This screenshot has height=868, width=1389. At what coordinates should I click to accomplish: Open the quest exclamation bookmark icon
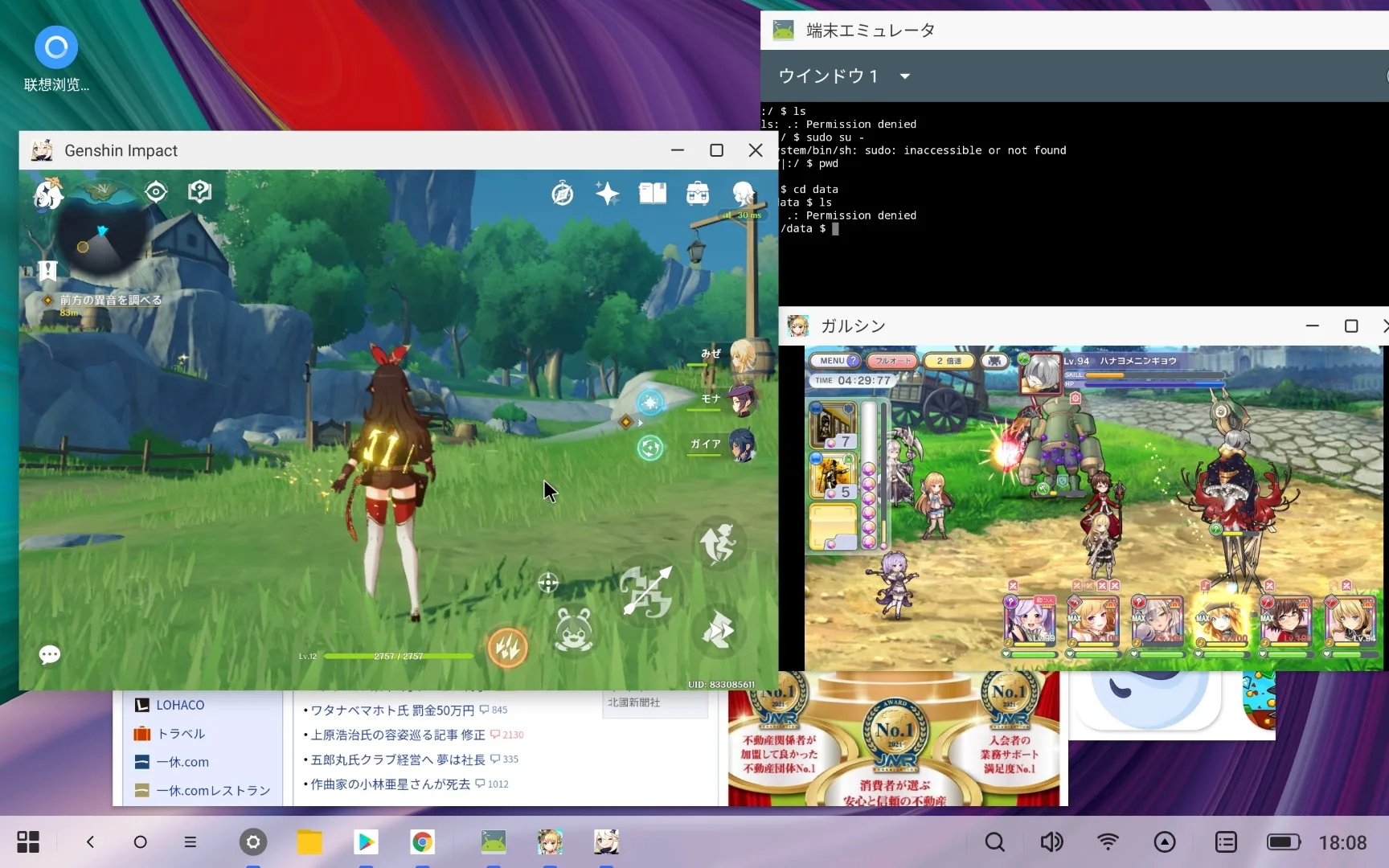[x=48, y=270]
